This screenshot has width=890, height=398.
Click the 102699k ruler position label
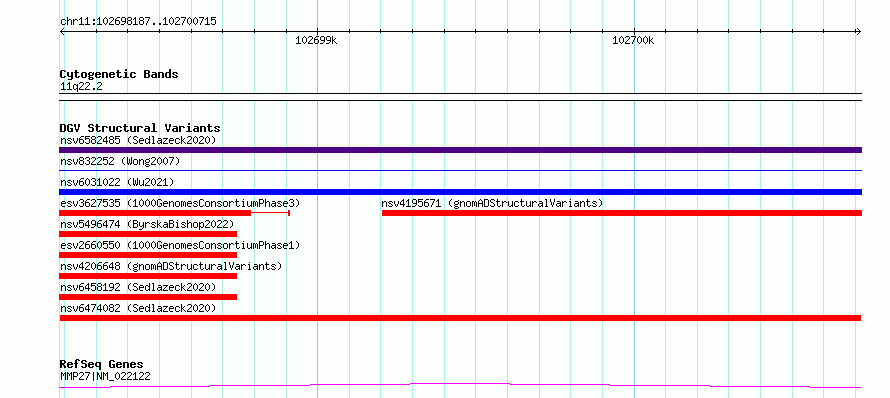coord(316,41)
